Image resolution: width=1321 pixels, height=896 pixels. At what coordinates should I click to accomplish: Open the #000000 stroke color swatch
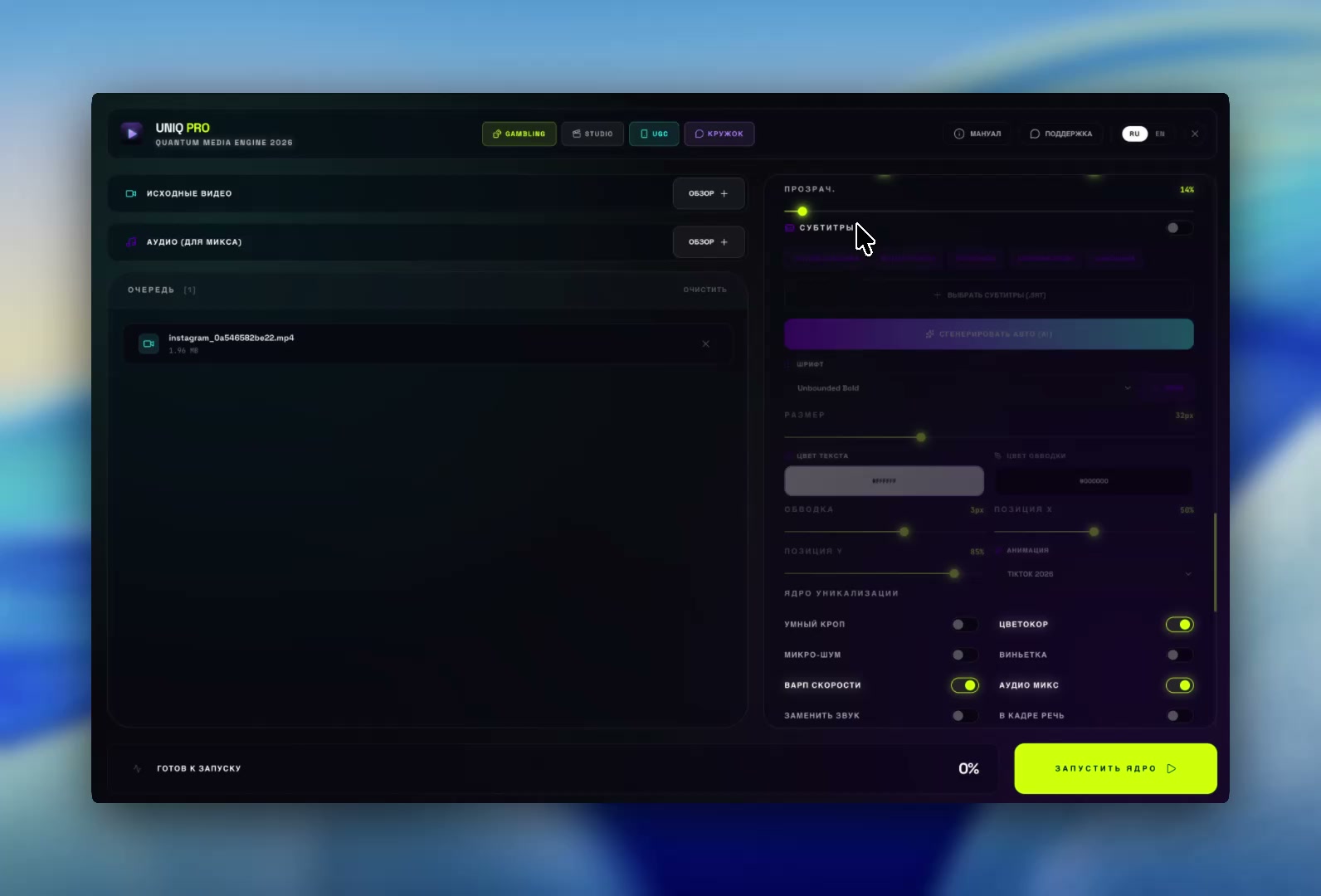tap(1094, 480)
